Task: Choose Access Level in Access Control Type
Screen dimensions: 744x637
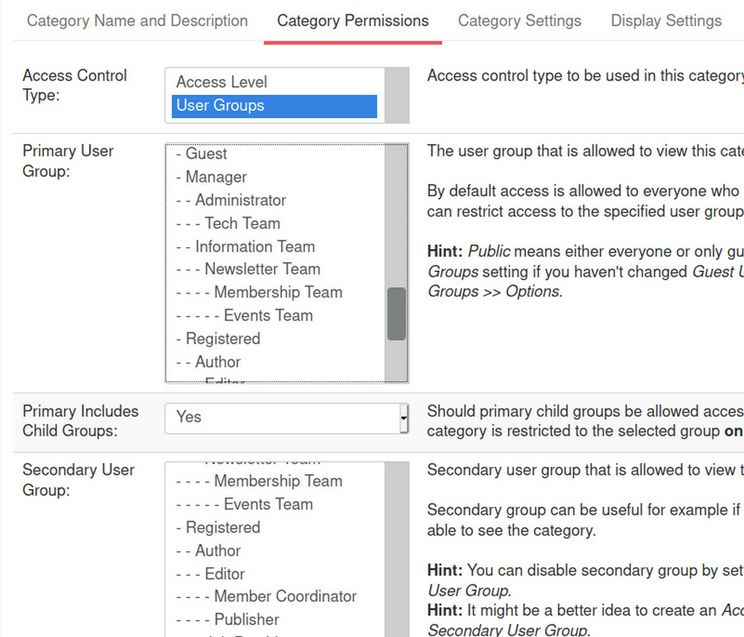Action: pyautogui.click(x=221, y=82)
